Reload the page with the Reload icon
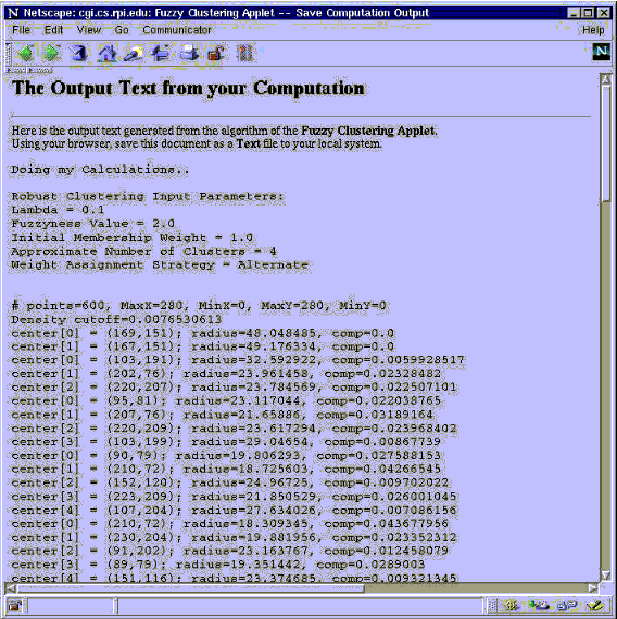 pos(79,53)
